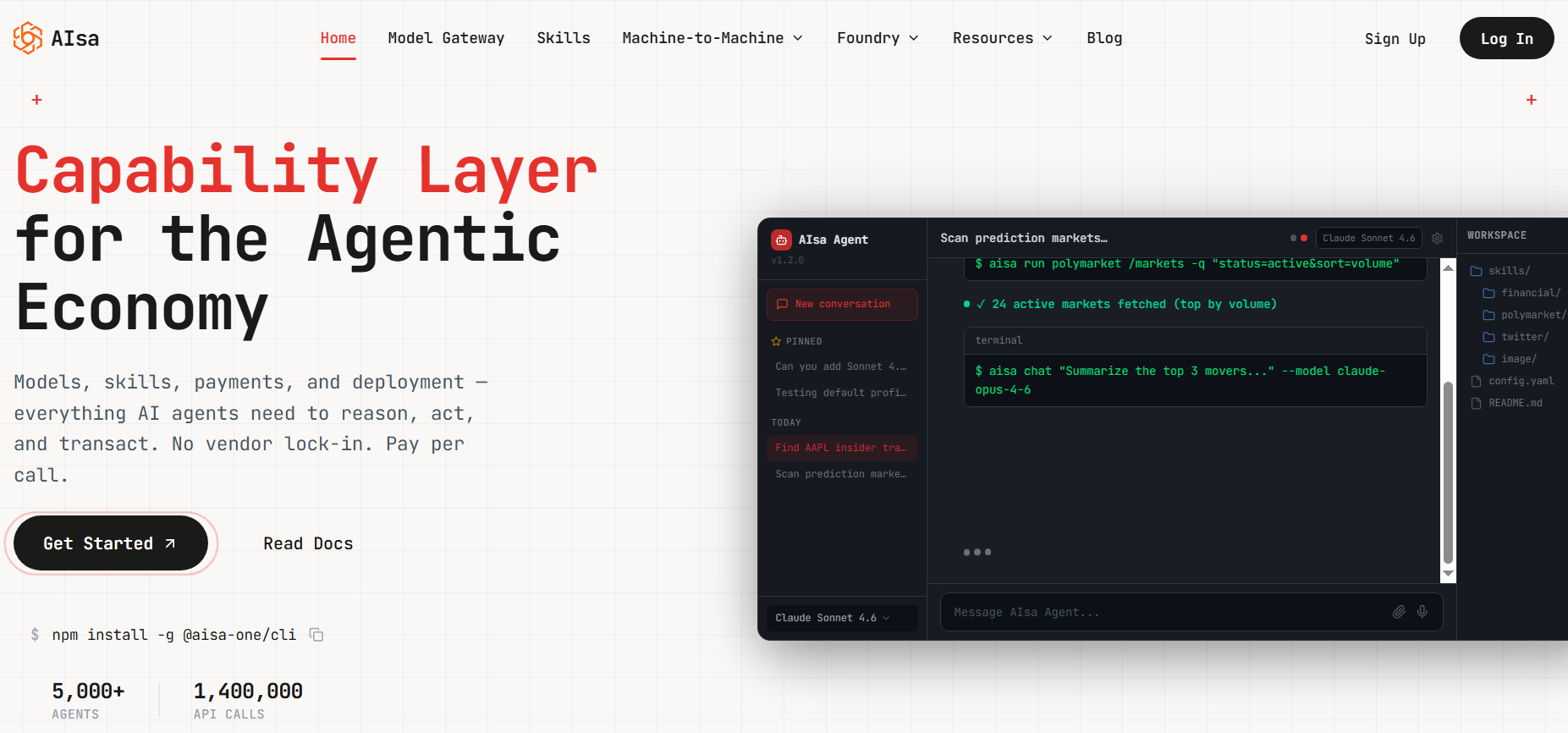The width and height of the screenshot is (1568, 733).
Task: Copy the npm install command
Action: [316, 635]
